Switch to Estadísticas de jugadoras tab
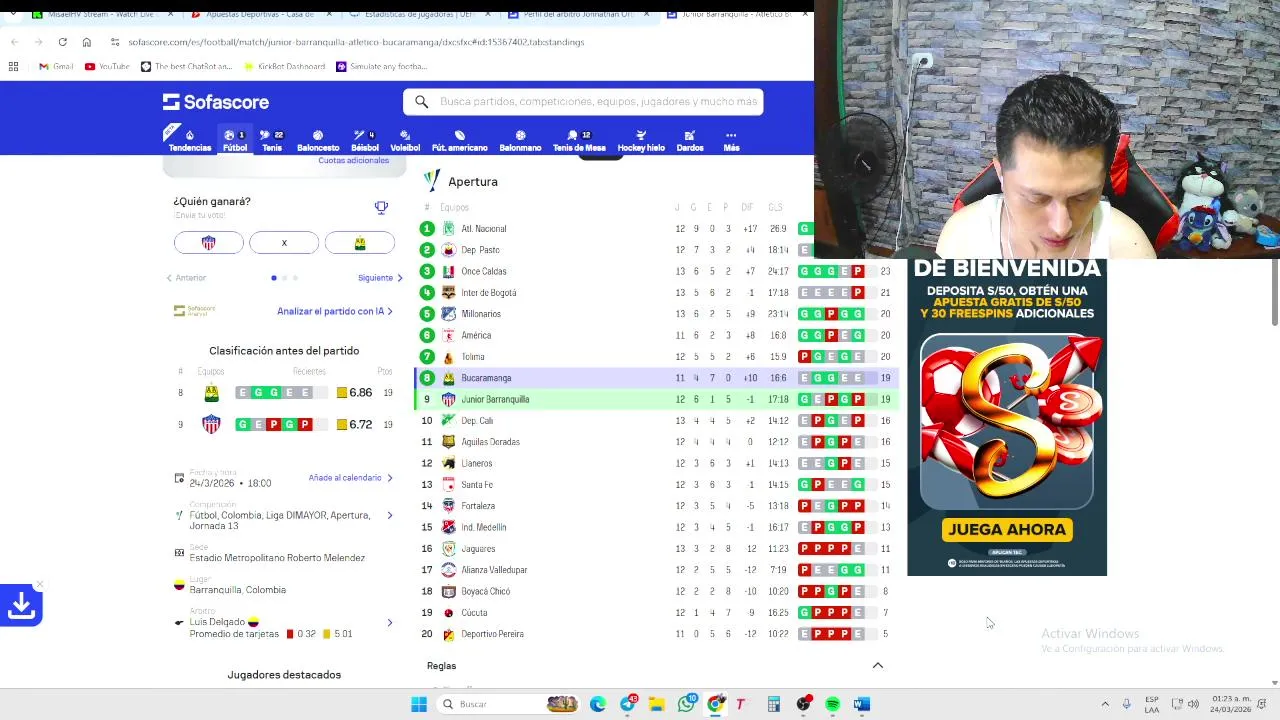1280x720 pixels. [x=418, y=14]
